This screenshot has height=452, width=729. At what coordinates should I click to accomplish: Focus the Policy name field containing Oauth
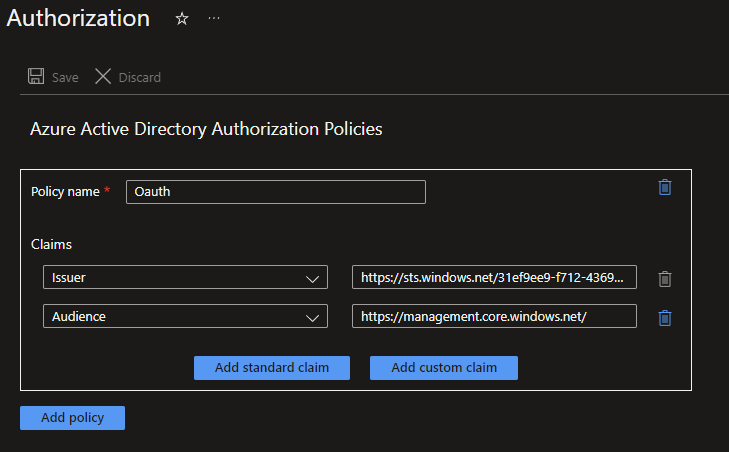pyautogui.click(x=275, y=192)
